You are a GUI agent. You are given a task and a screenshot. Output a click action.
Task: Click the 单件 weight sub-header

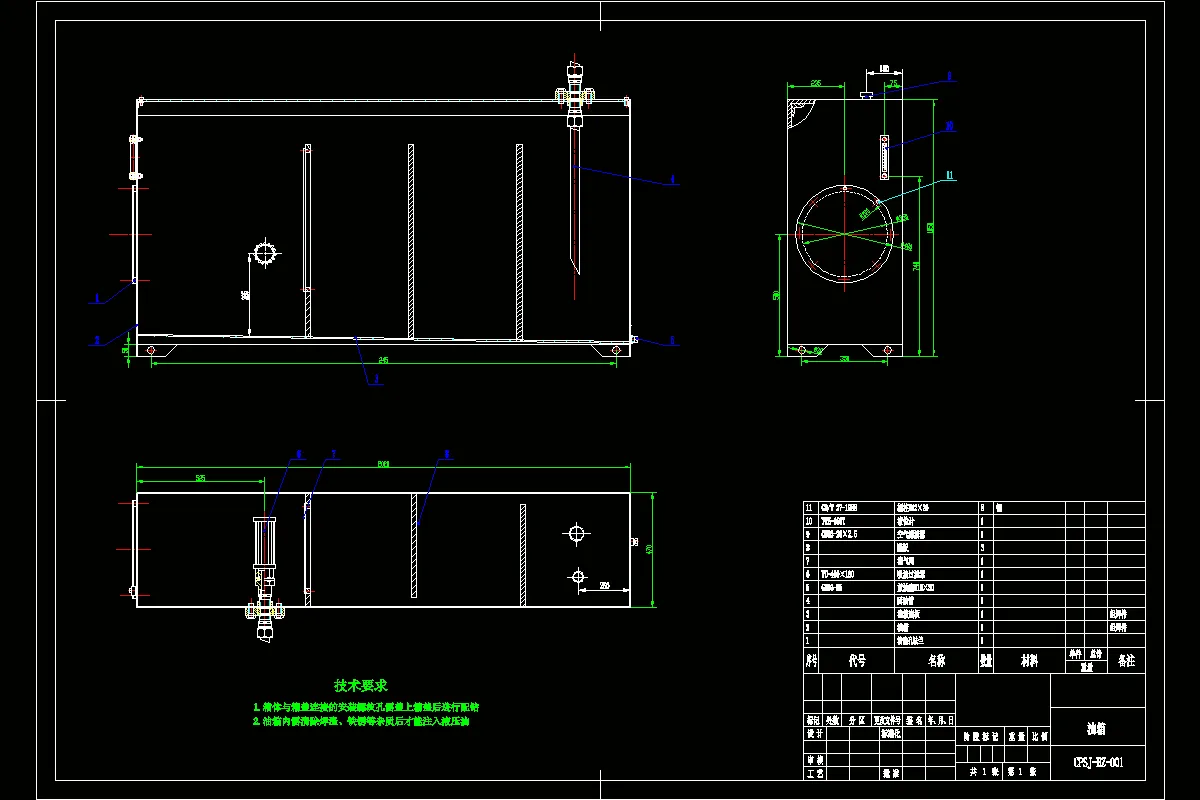coord(1076,654)
